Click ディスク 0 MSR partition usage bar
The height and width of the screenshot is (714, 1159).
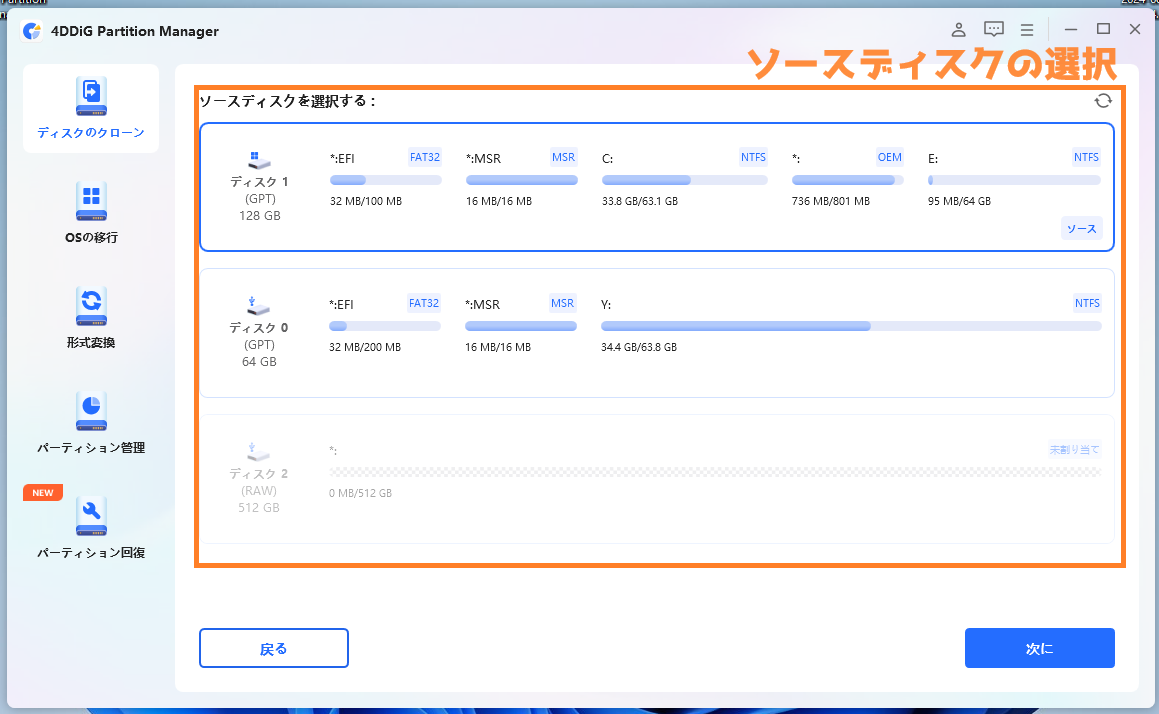point(520,326)
